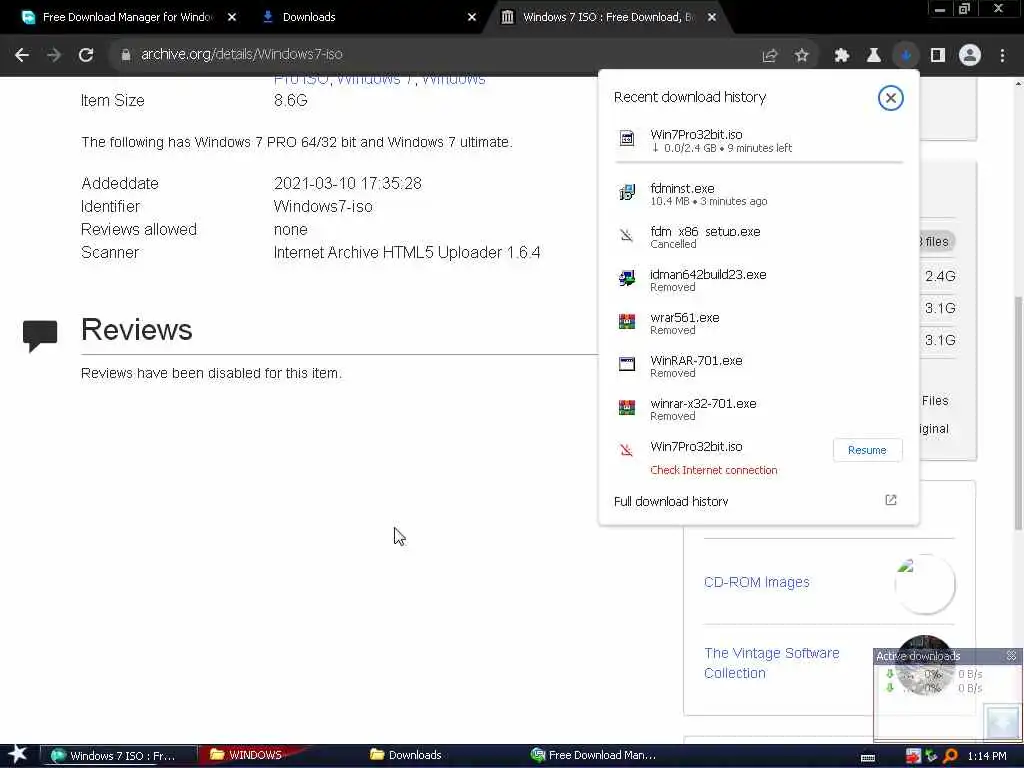The image size is (1024, 768).
Task: Click the padlock site info icon
Action: 126,55
